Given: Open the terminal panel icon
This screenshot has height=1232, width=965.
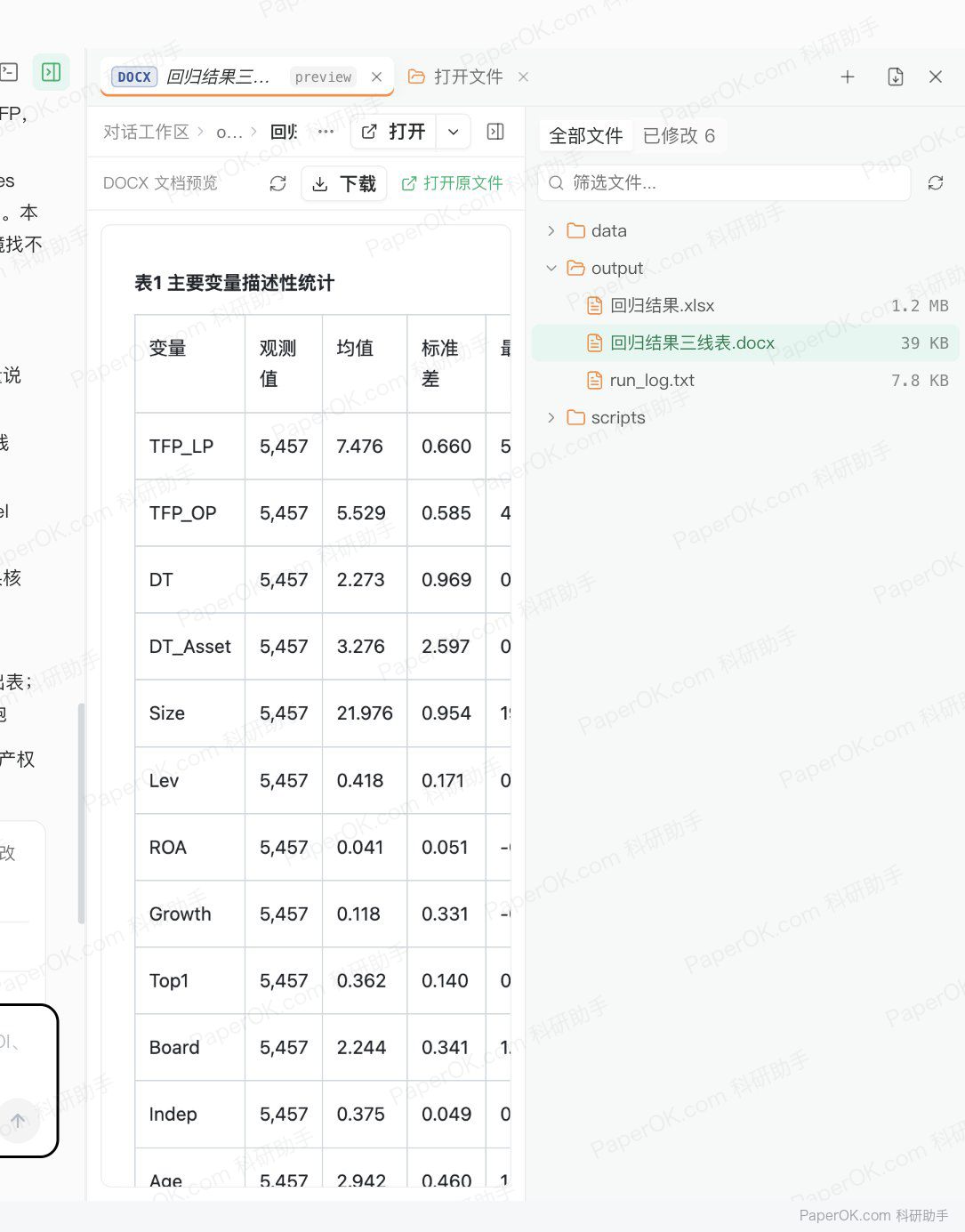Looking at the screenshot, I should pos(9,72).
